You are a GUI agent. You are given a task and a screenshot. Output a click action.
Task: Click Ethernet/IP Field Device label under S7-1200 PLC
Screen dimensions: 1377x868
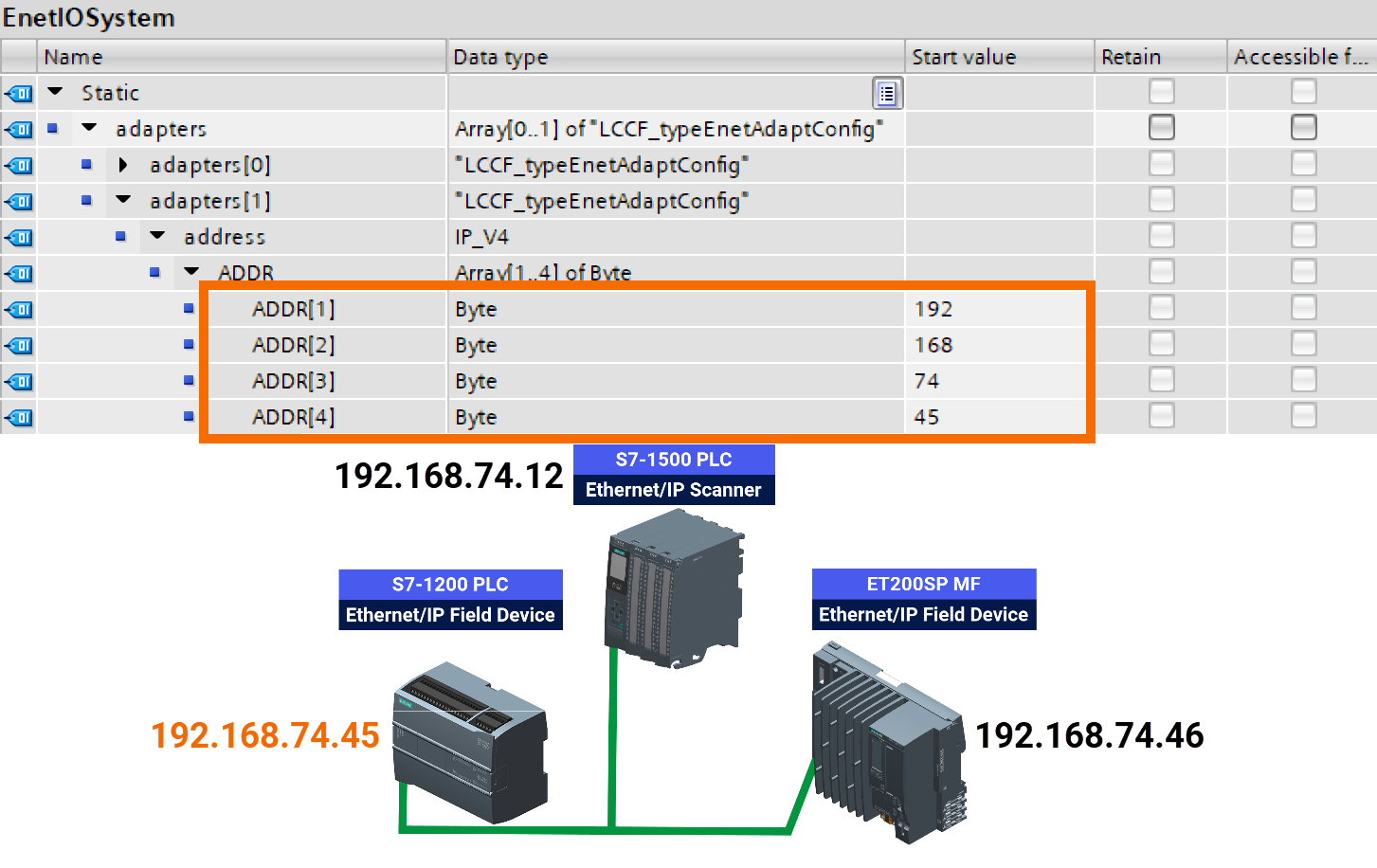450,615
